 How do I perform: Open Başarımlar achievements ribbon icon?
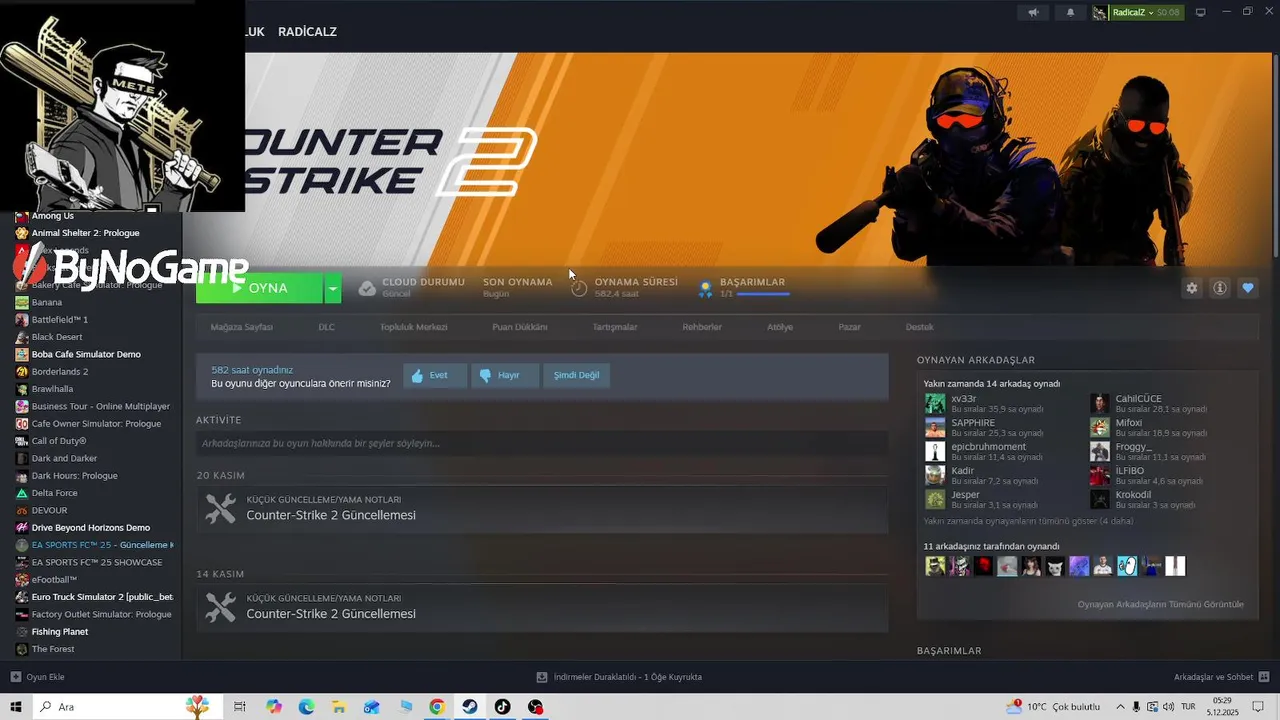pos(705,288)
